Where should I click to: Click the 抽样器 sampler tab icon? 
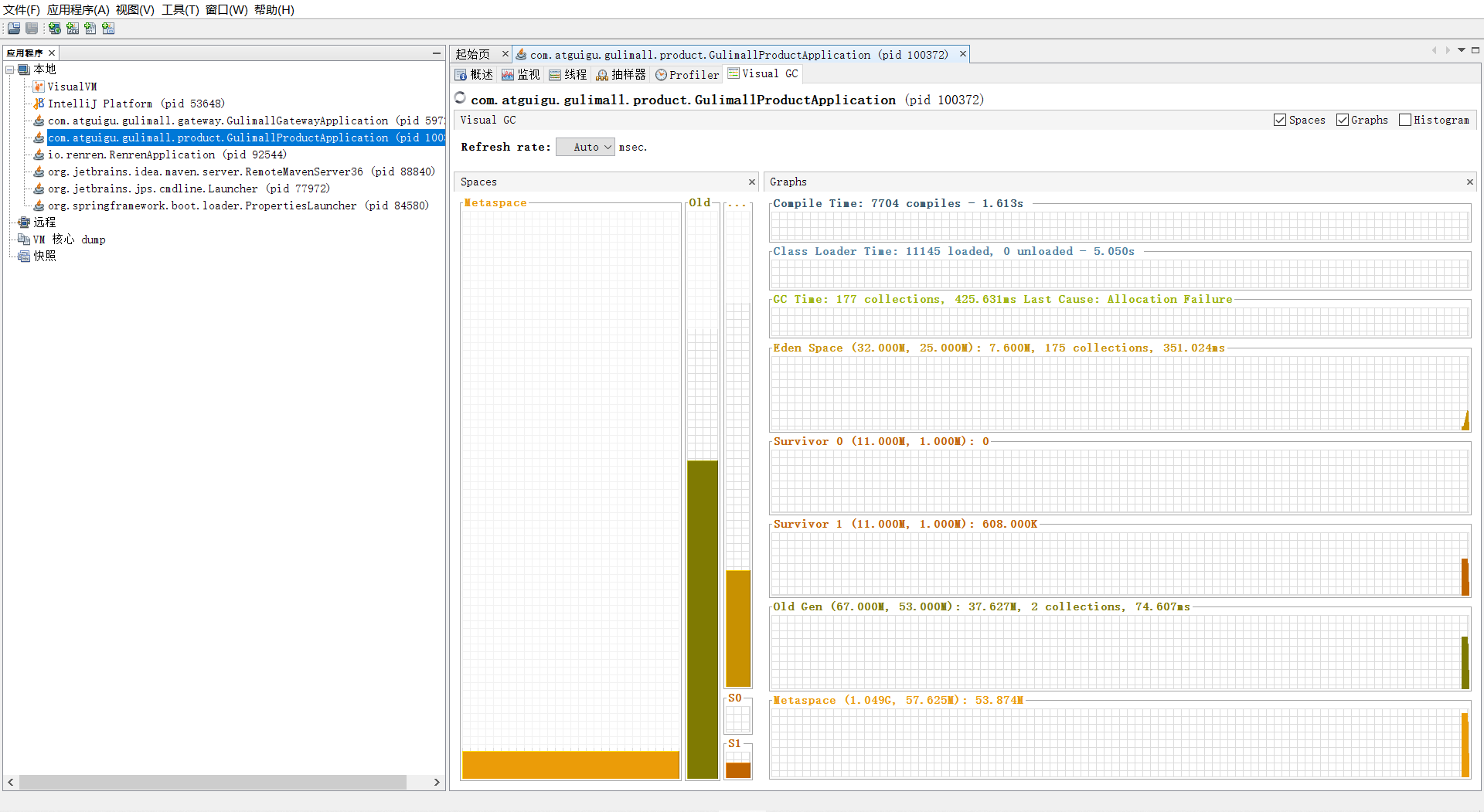coord(602,75)
